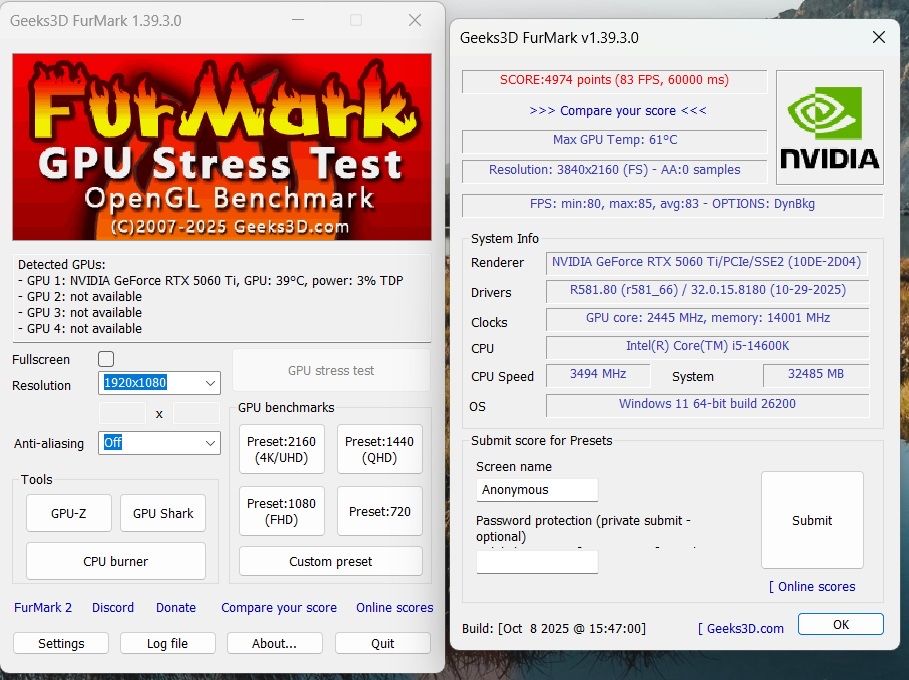Open the Resolution dropdown showing 1920x1080
Viewport: 909px width, 680px height.
(x=159, y=383)
